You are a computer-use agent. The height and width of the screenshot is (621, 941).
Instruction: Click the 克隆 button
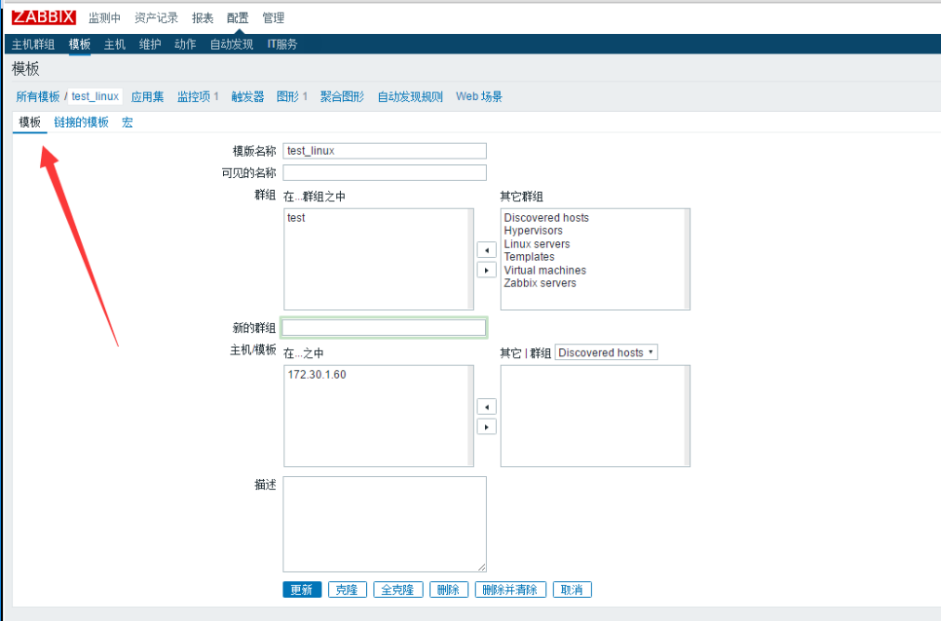point(347,590)
